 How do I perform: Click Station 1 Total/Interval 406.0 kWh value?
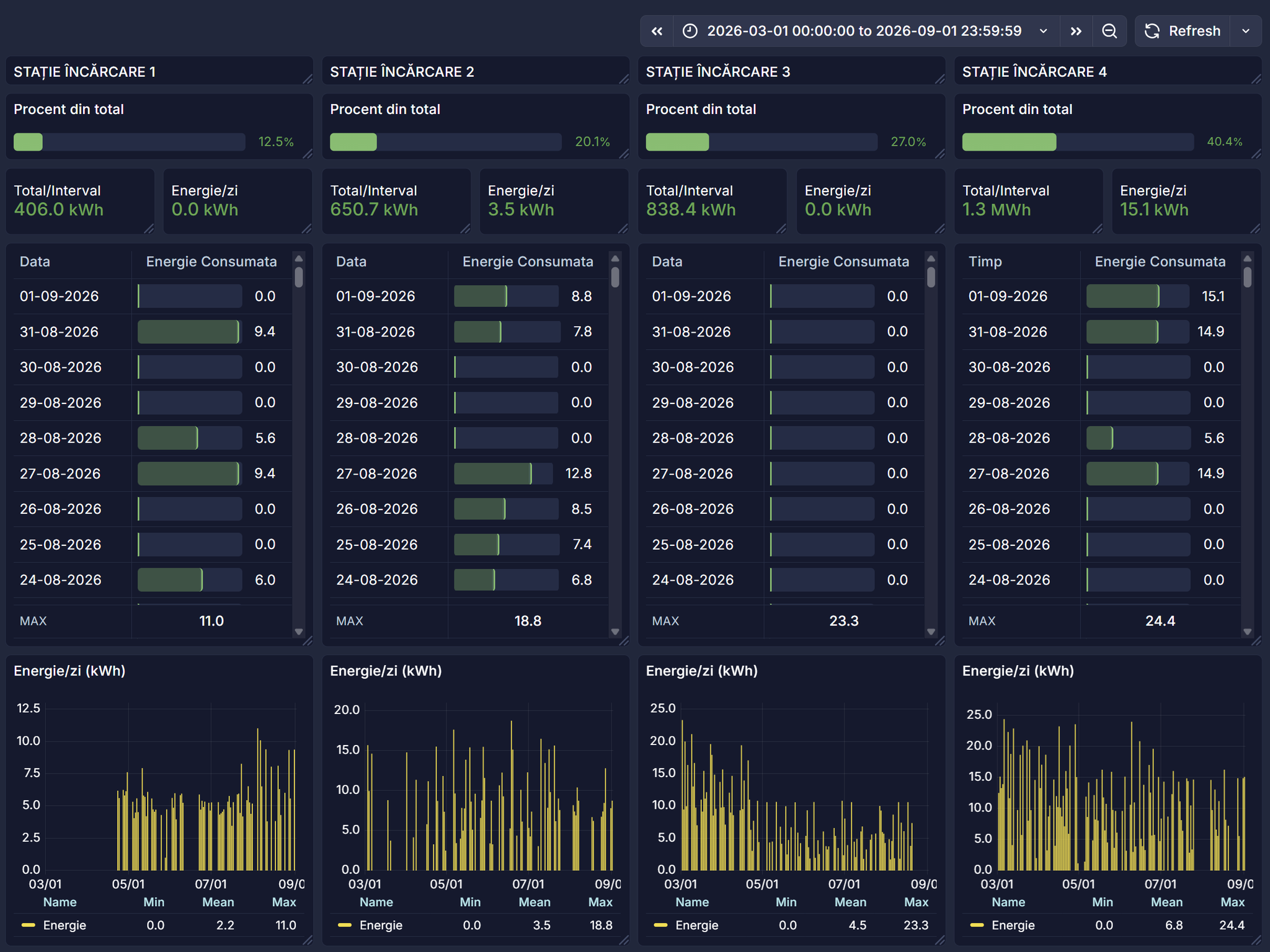tap(58, 209)
